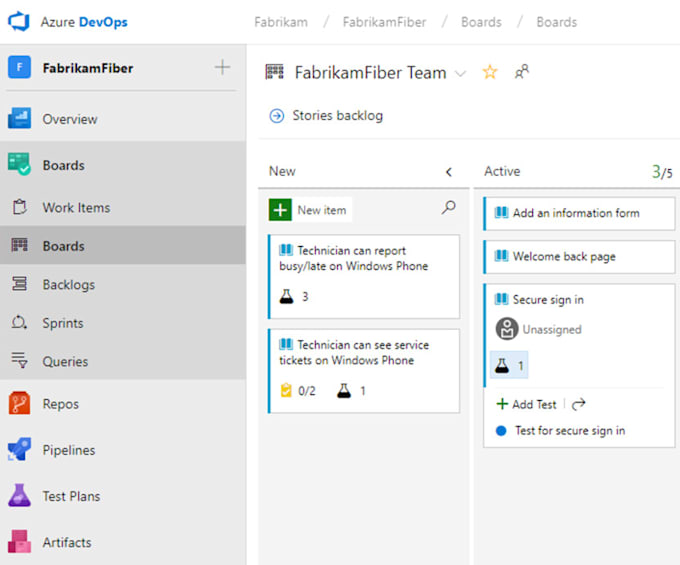
Task: Expand the FabrikamFiber Team dropdown chevron
Action: (x=460, y=73)
